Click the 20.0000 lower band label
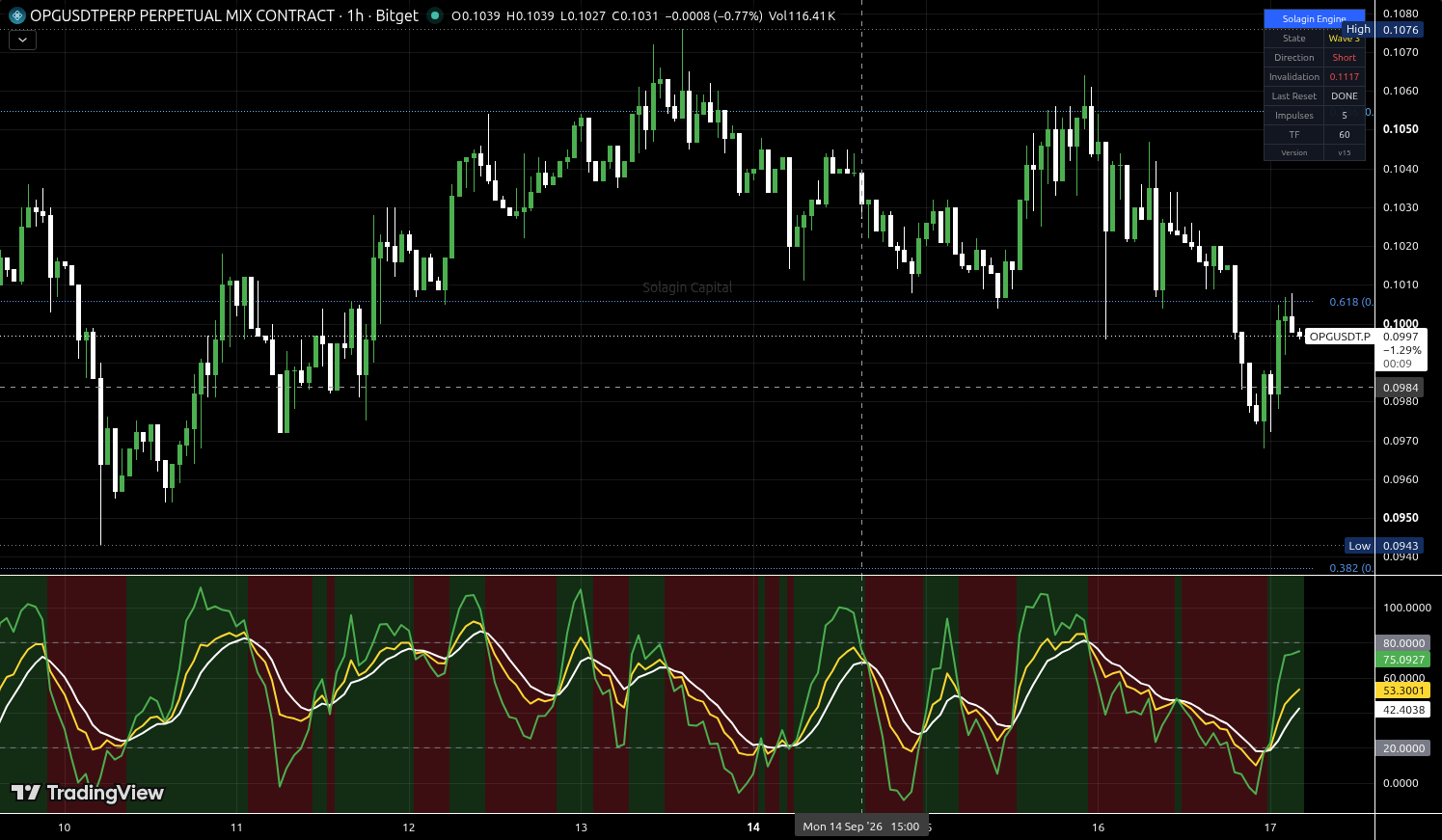Screen dimensions: 1442x840 (x=1403, y=748)
